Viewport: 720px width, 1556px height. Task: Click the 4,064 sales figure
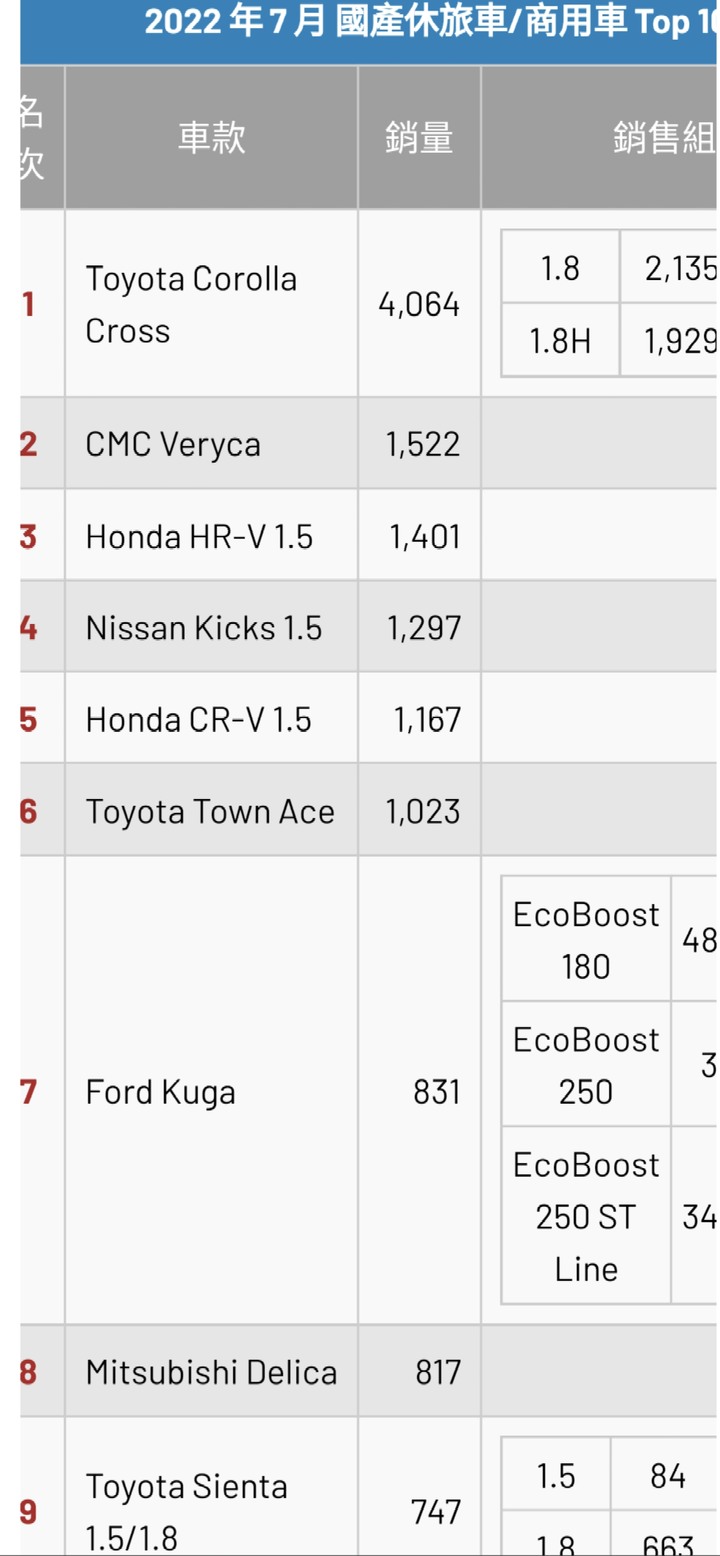pyautogui.click(x=419, y=304)
